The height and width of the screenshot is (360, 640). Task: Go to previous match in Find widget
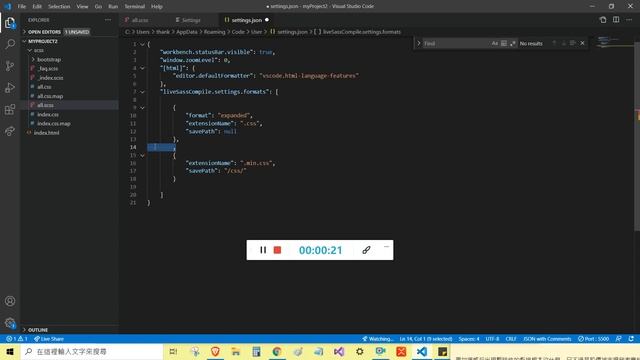click(554, 43)
